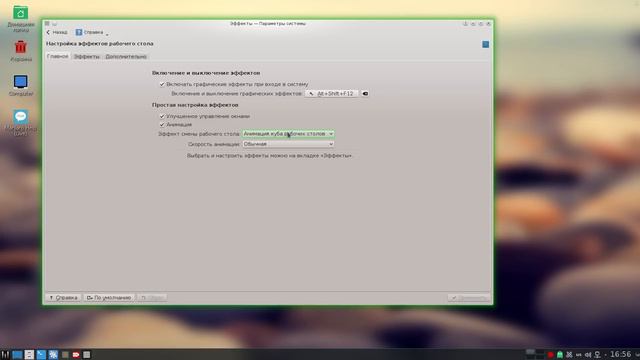Click the По умолчанию defaults button
The width and height of the screenshot is (640, 360).
pos(109,298)
